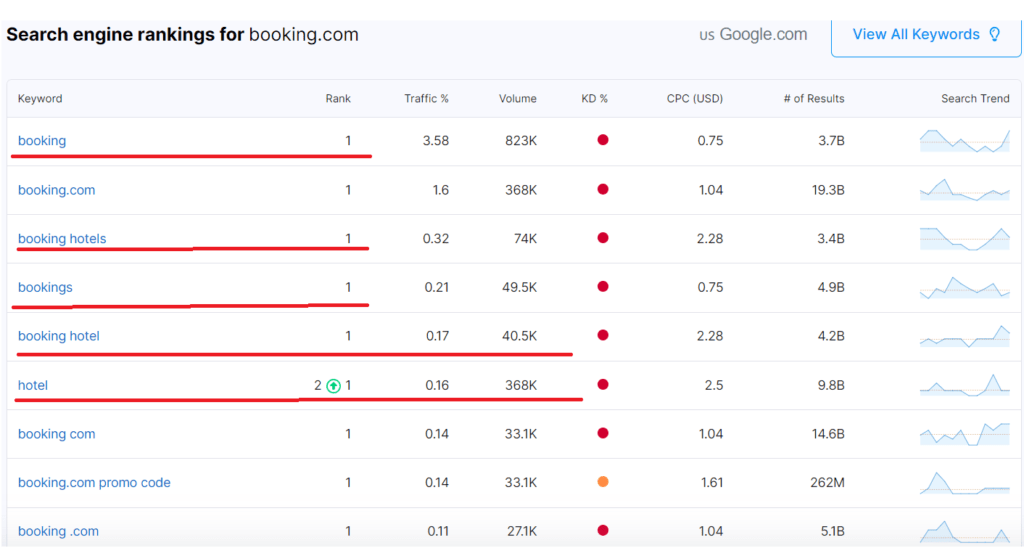Screen dimensions: 1024x548
Task: Click the red KD dot for 'bookings'
Action: coord(603,287)
